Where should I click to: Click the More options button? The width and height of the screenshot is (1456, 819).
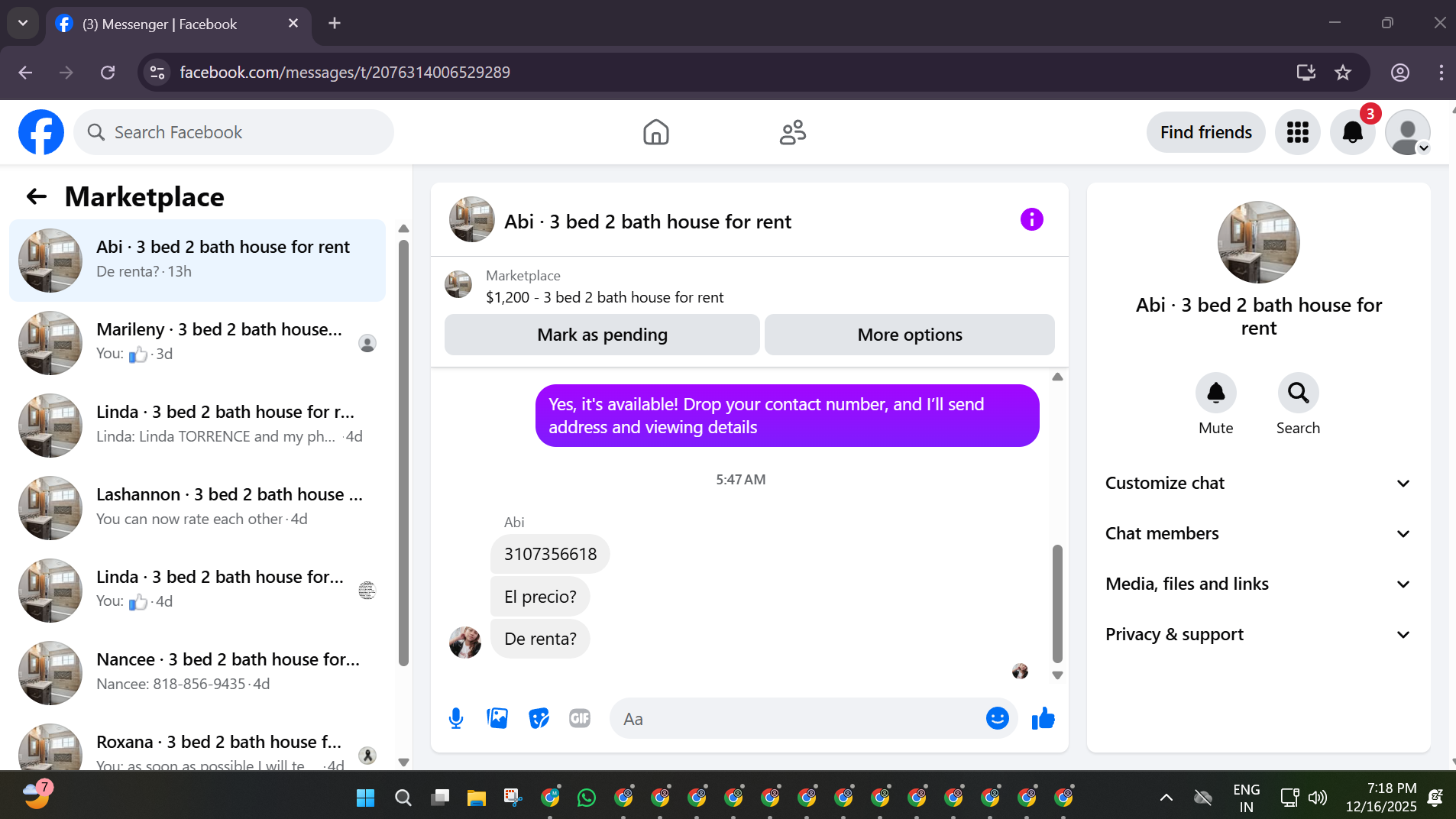(909, 335)
